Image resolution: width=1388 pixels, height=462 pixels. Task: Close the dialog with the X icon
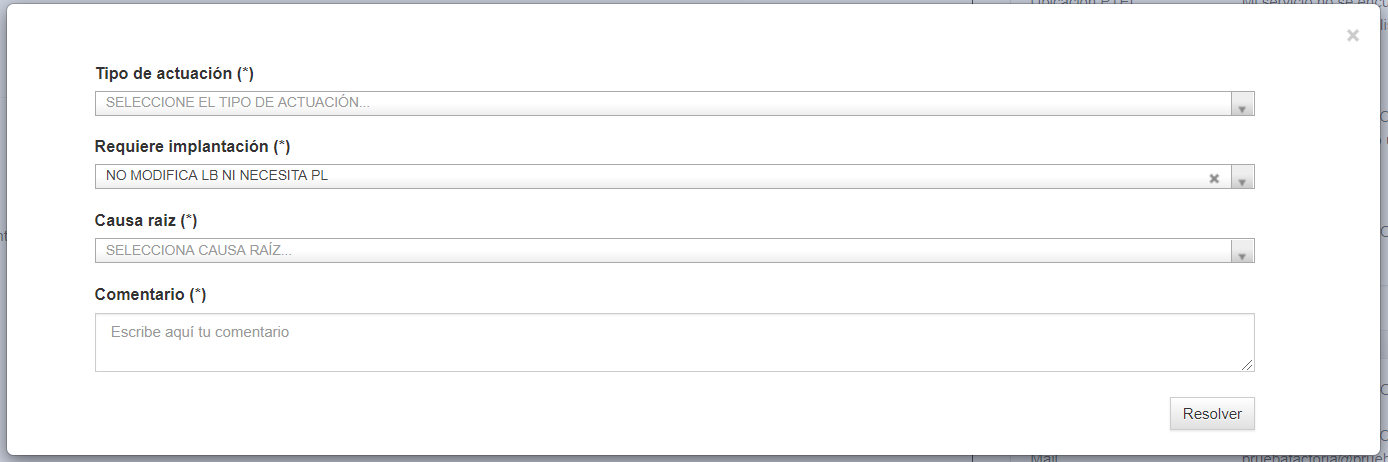(1353, 35)
